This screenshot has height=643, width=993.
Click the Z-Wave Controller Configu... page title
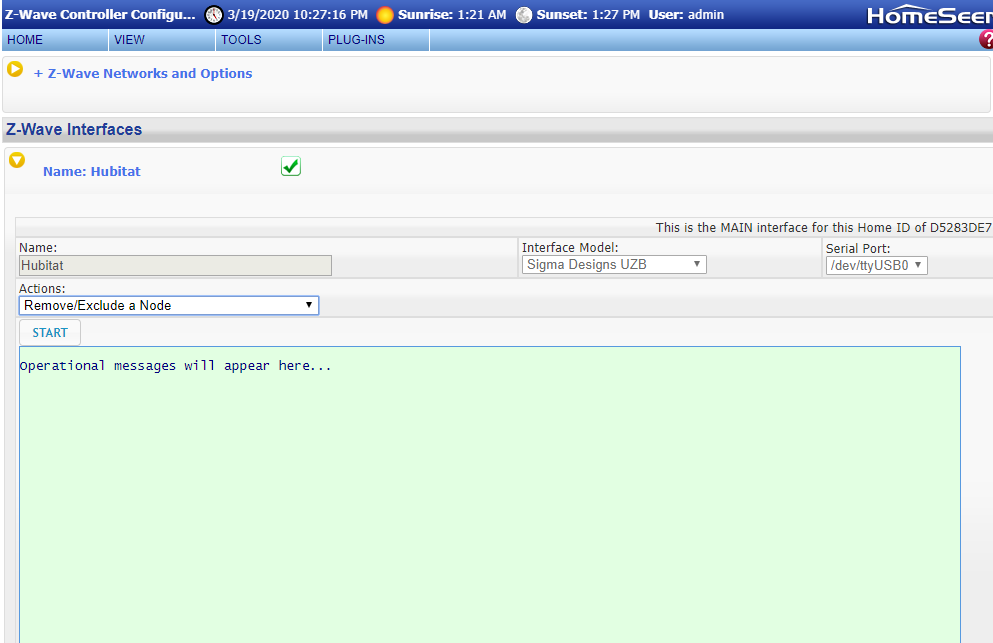coord(100,15)
